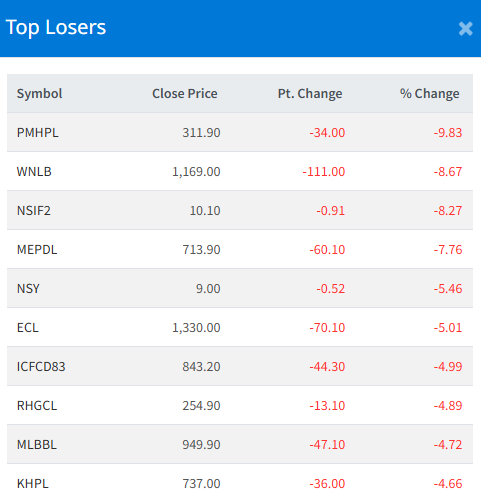This screenshot has width=481, height=498.
Task: Select the NSY symbol
Action: tap(28, 289)
